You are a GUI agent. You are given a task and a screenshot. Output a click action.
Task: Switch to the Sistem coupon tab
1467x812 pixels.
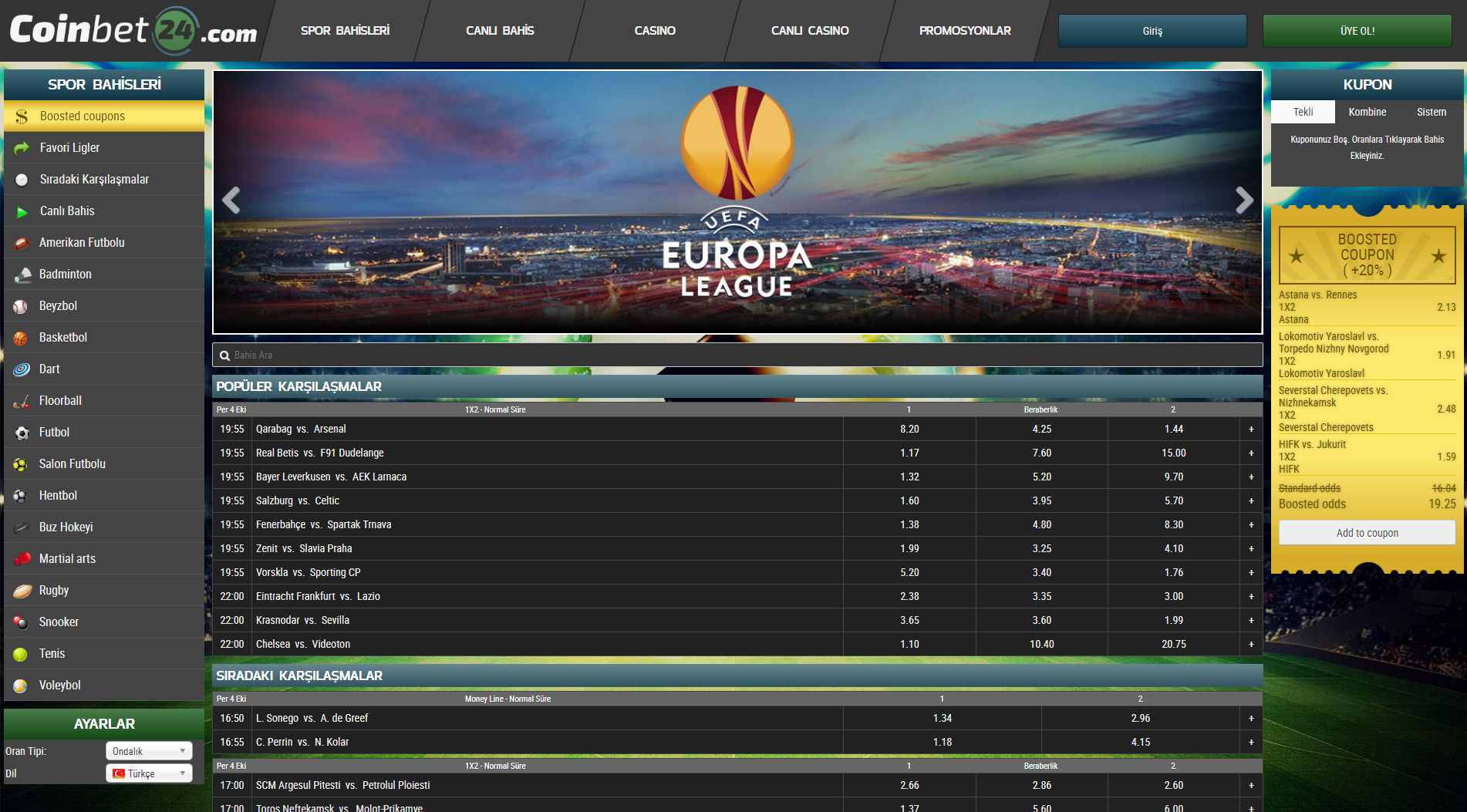1431,112
